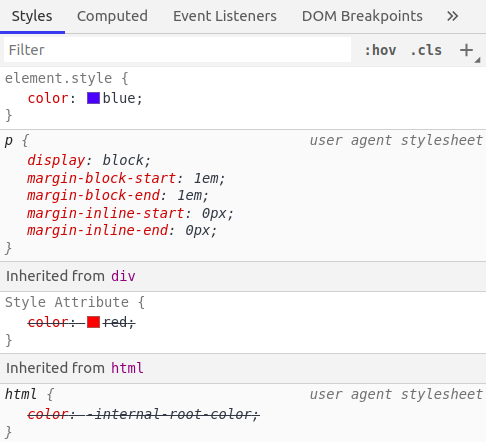Focus the Filter styles input field
Image resolution: width=486 pixels, height=442 pixels.
coord(177,50)
